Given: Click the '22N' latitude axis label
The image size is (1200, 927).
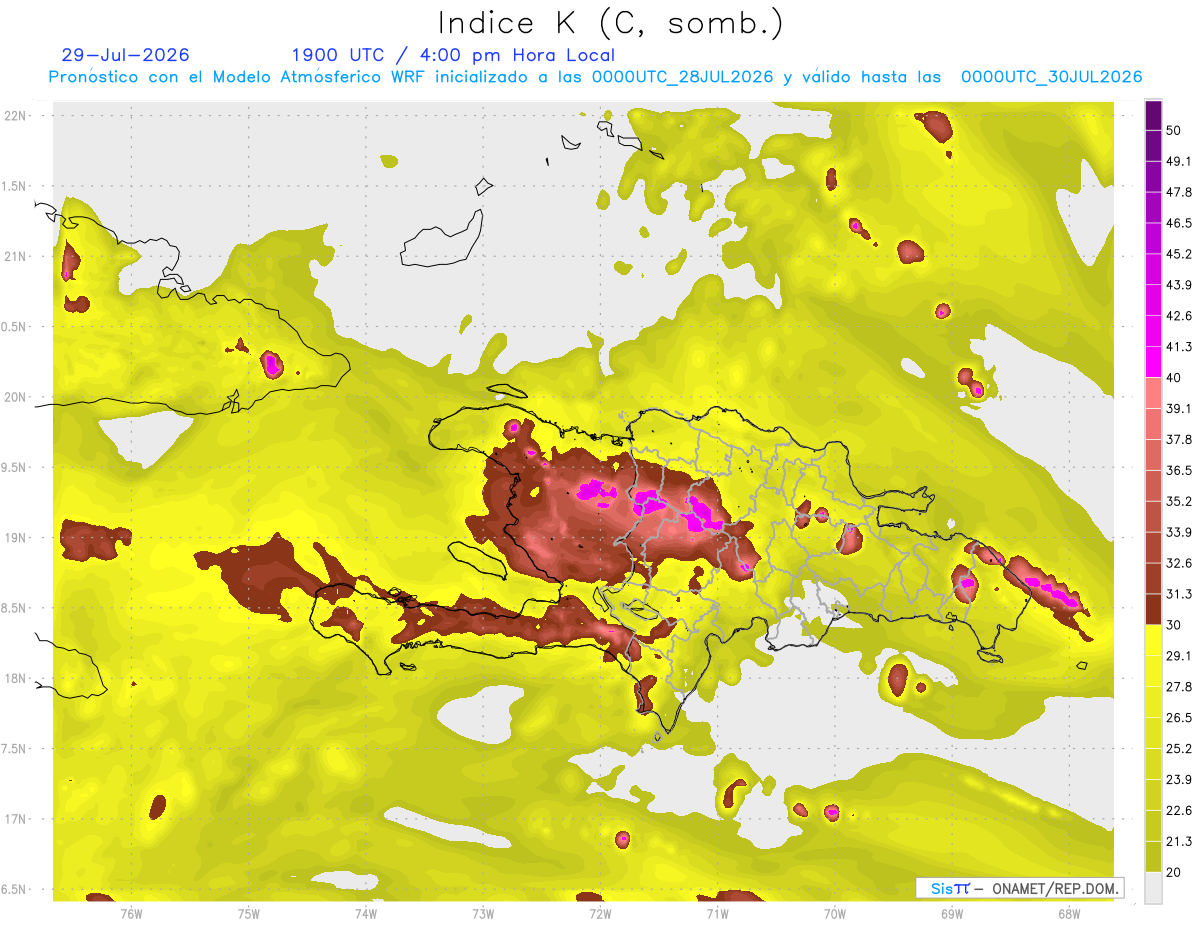Looking at the screenshot, I should [x=15, y=115].
